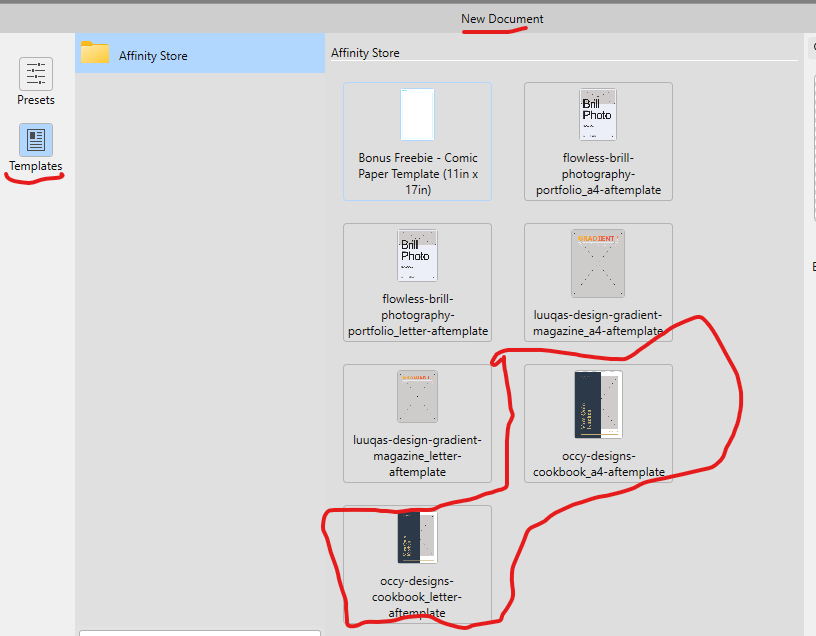Pick the luuqas gradient magazine A4 thumbnail
This screenshot has height=636, width=816.
click(x=597, y=282)
